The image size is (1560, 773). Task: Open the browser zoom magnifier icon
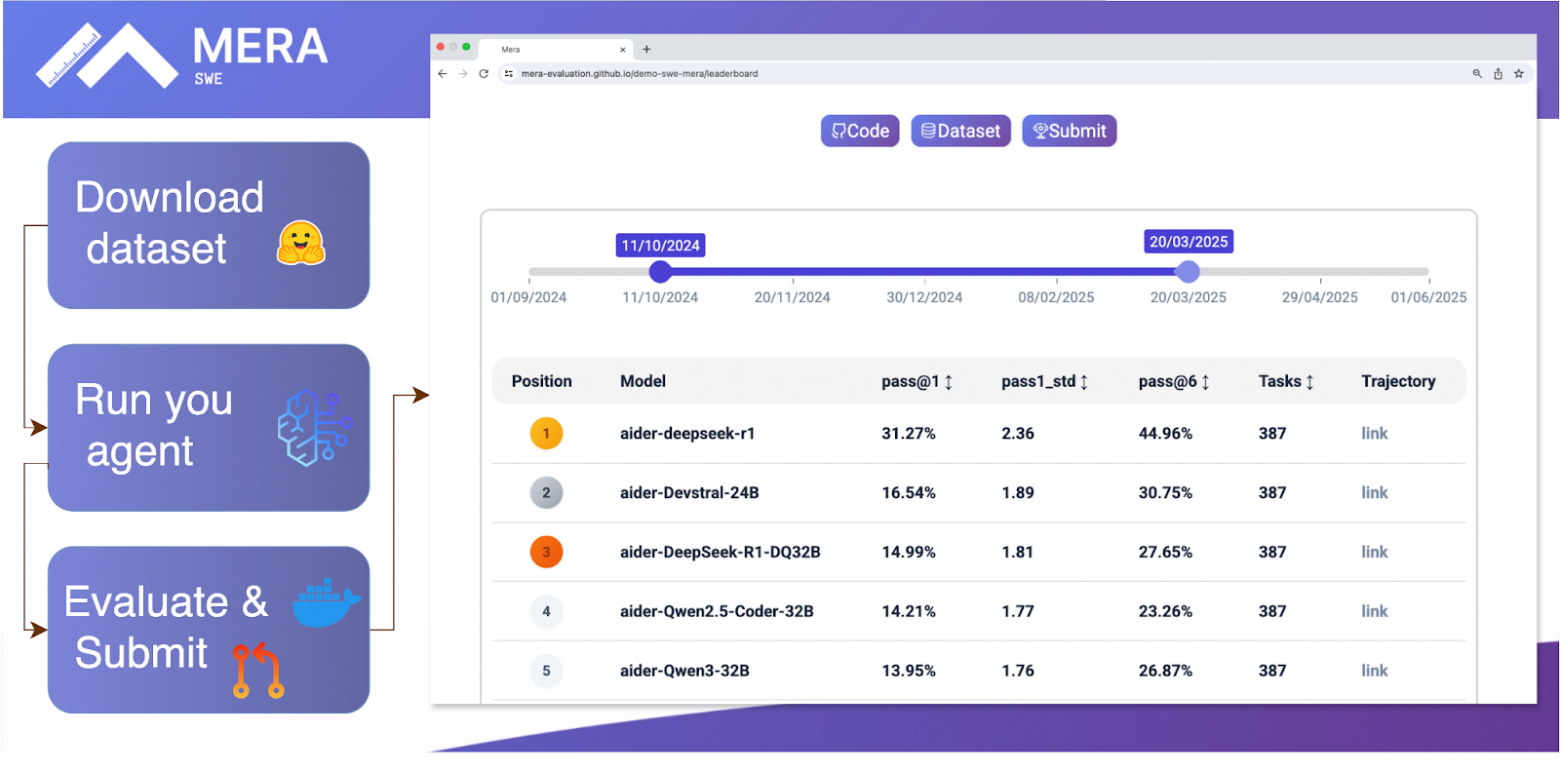[1477, 74]
